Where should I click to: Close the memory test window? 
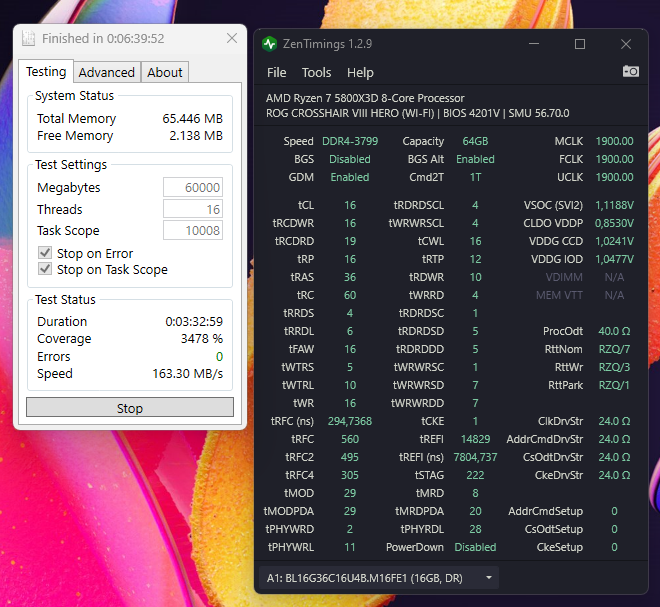coord(232,38)
